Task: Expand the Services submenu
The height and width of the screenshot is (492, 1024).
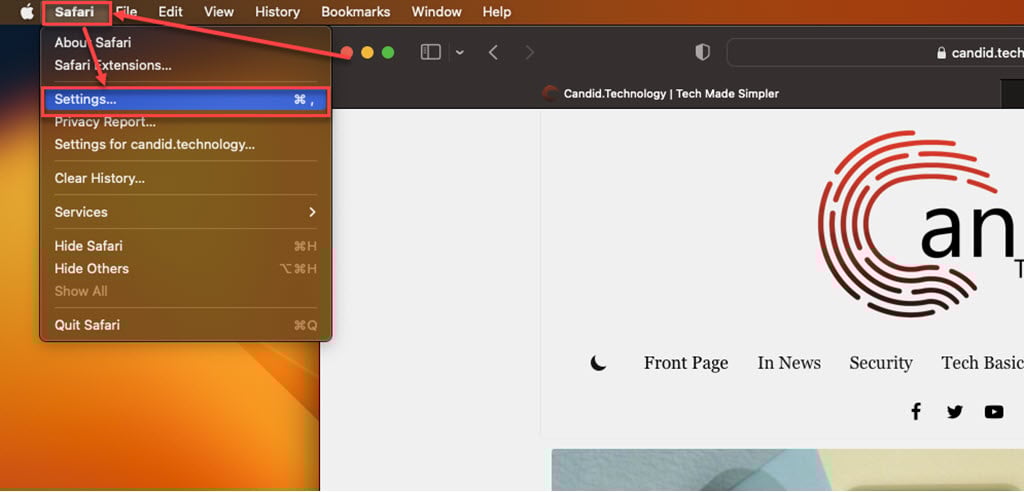Action: tap(186, 212)
